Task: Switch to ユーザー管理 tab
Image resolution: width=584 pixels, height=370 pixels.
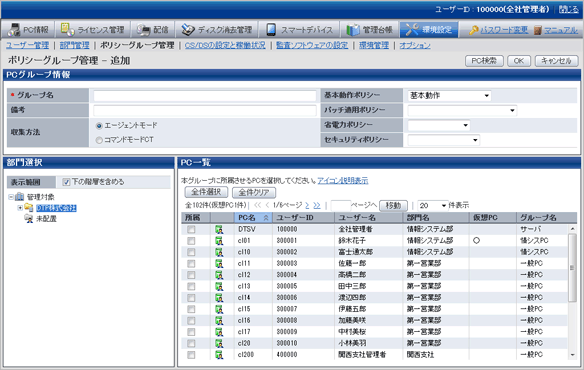Action: tap(28, 45)
